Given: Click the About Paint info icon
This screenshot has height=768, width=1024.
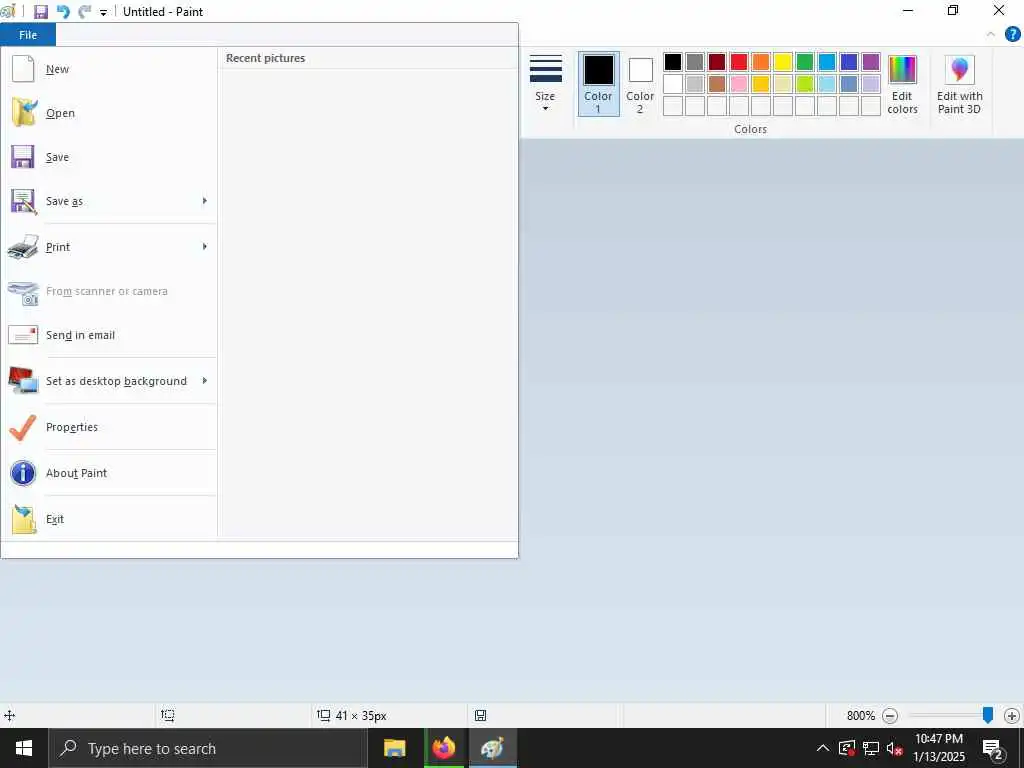Looking at the screenshot, I should [23, 473].
